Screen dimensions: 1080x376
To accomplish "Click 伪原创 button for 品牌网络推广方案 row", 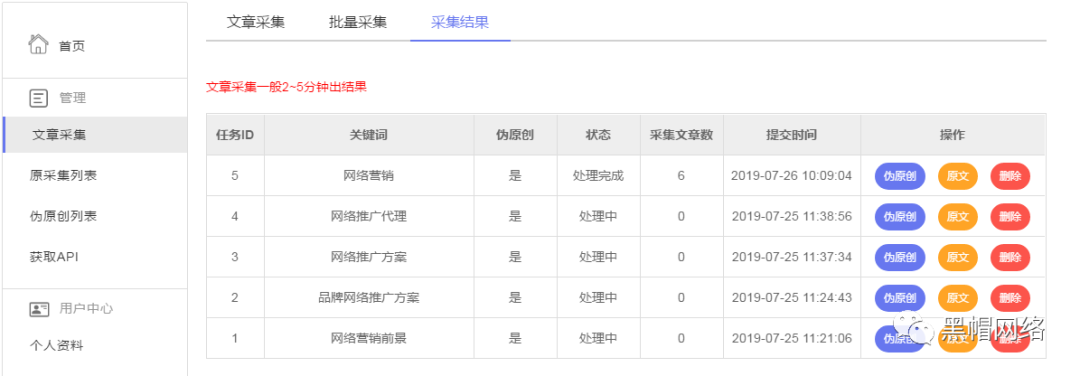I will pyautogui.click(x=900, y=298).
